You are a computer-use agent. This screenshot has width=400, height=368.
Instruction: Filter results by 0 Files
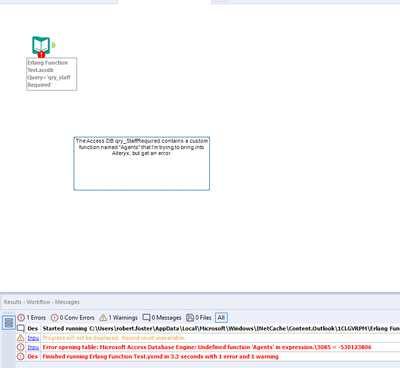pyautogui.click(x=199, y=318)
